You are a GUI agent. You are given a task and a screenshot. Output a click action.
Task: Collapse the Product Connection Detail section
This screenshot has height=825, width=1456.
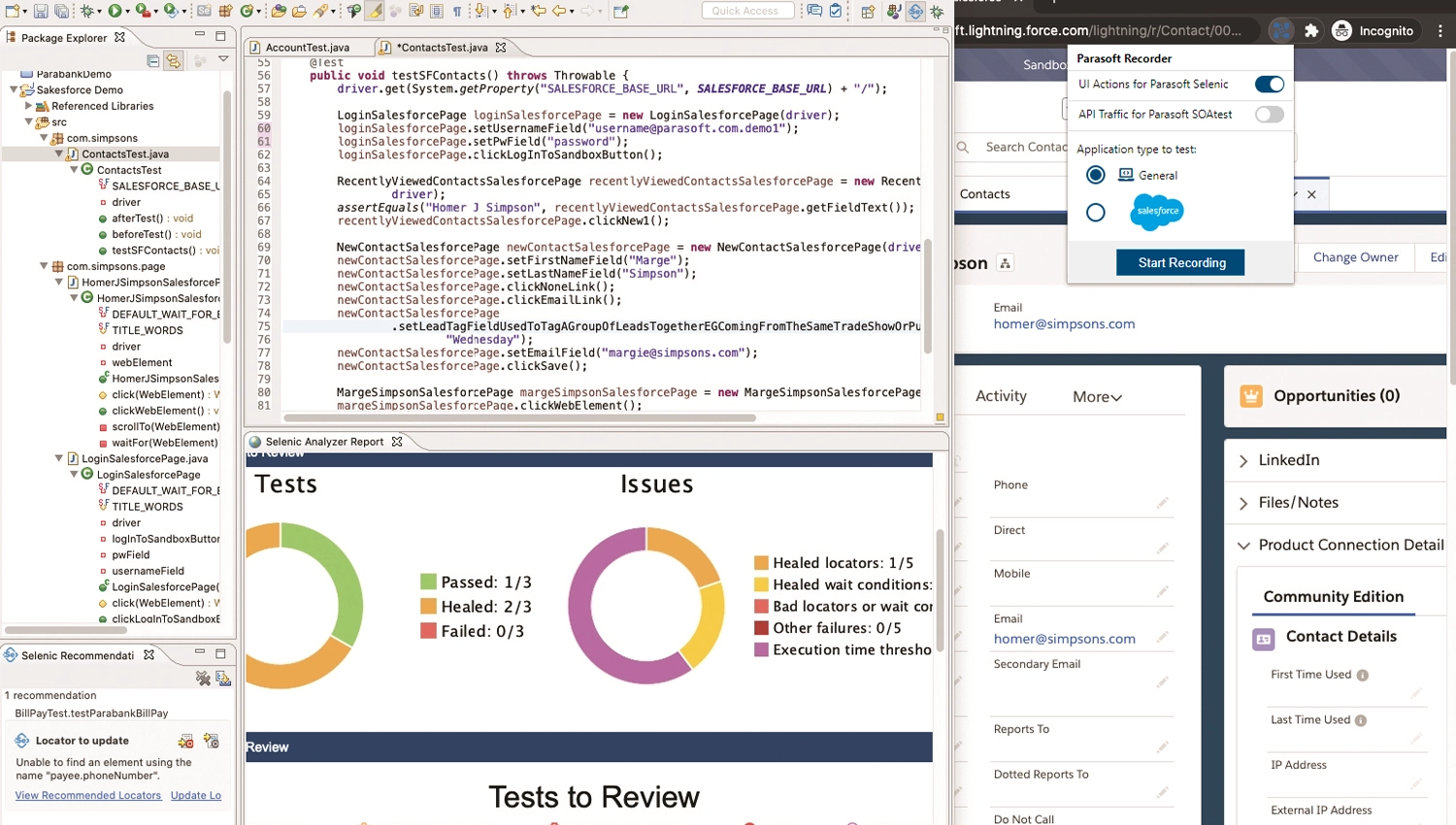[x=1243, y=545]
